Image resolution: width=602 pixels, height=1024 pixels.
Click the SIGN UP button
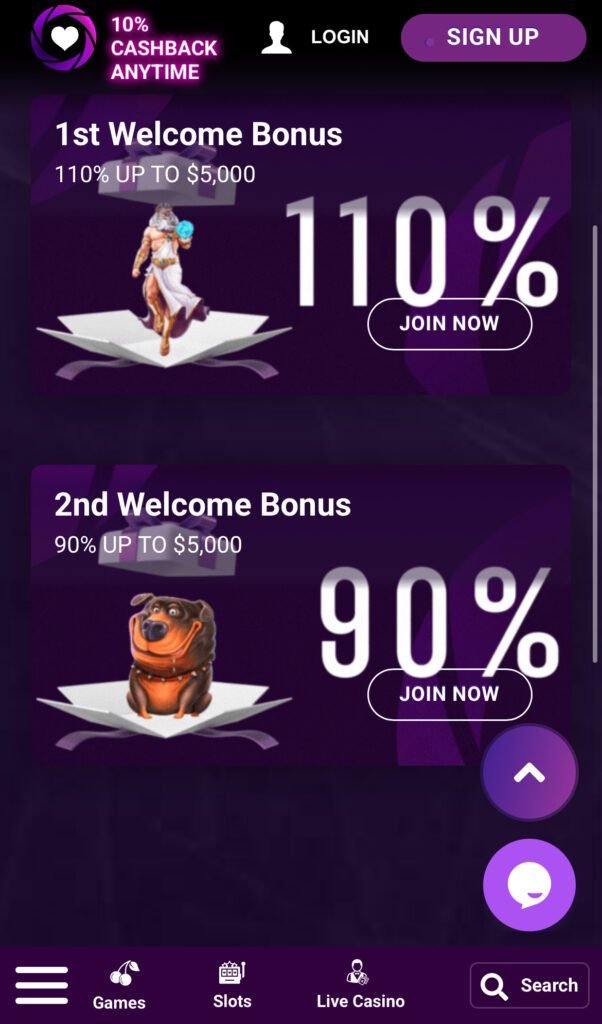[x=494, y=37]
